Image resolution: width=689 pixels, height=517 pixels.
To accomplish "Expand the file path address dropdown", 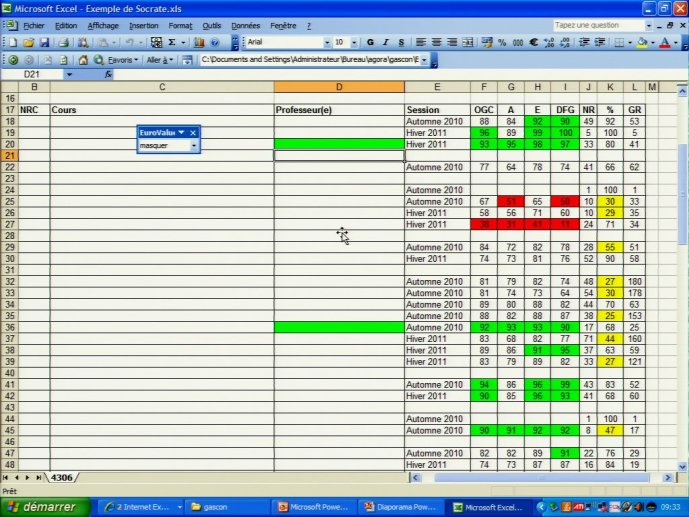I will click(424, 60).
